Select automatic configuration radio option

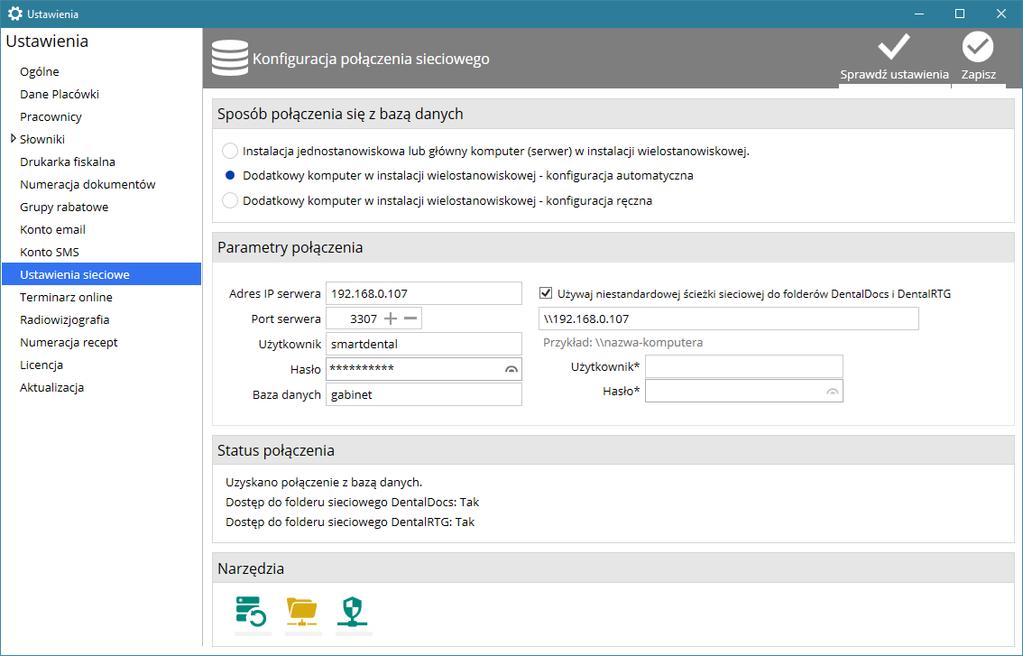(230, 176)
